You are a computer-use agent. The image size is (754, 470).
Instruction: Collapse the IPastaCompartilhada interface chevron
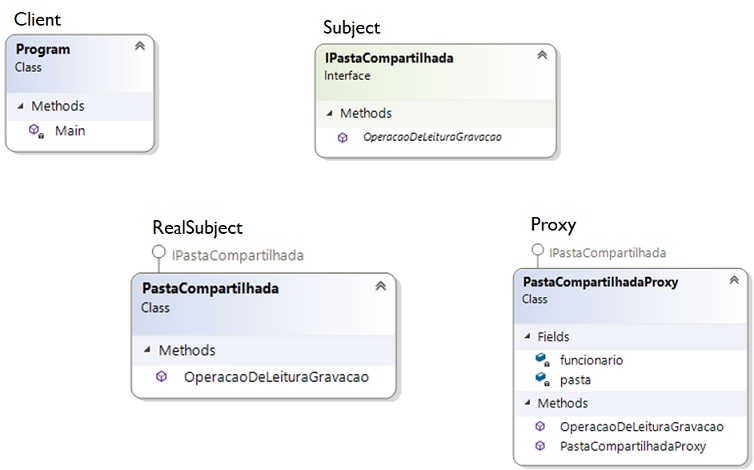pos(542,55)
